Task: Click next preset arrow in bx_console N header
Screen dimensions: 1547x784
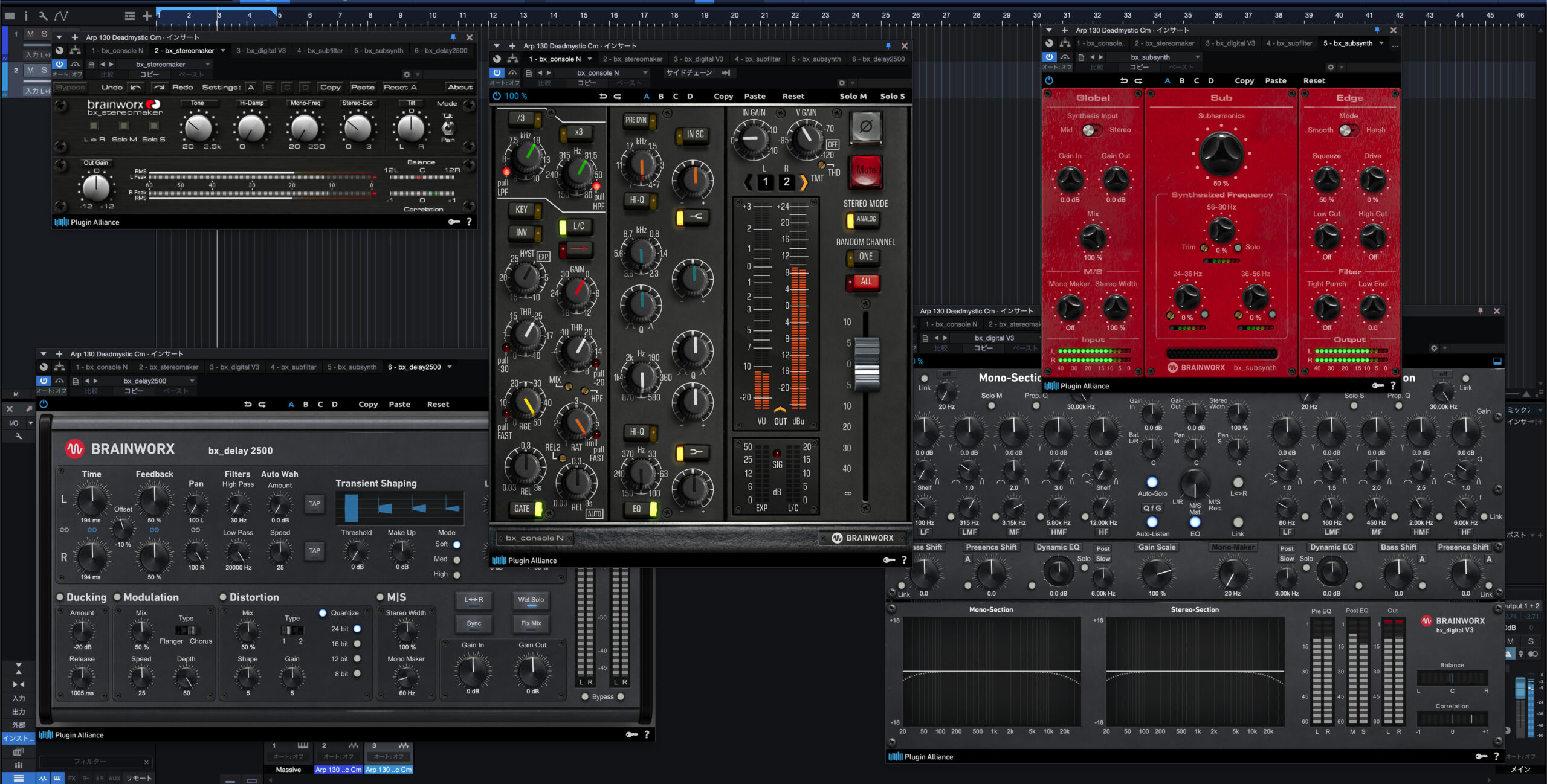Action: tap(549, 72)
